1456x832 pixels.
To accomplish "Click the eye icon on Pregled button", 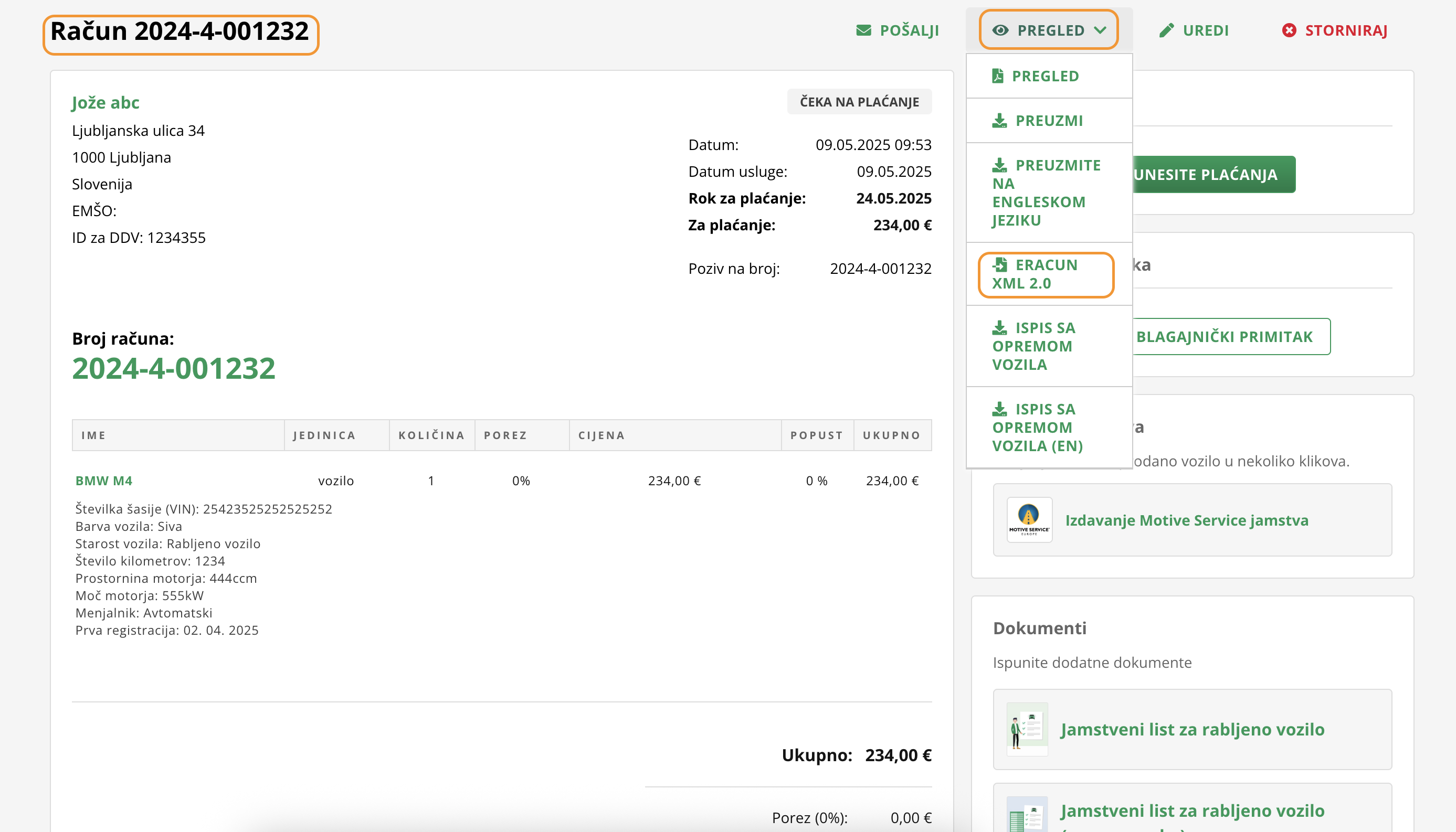I will tap(1000, 30).
